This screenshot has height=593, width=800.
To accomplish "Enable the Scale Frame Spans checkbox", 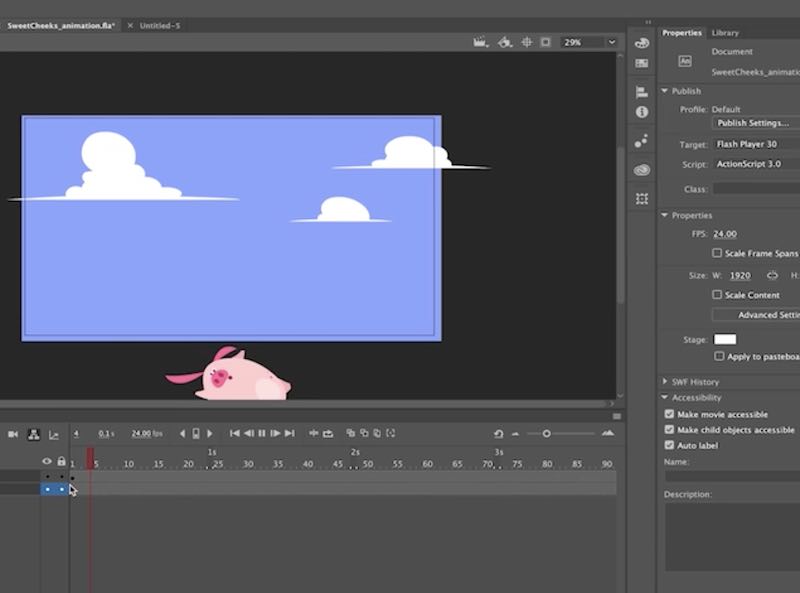I will coord(717,253).
